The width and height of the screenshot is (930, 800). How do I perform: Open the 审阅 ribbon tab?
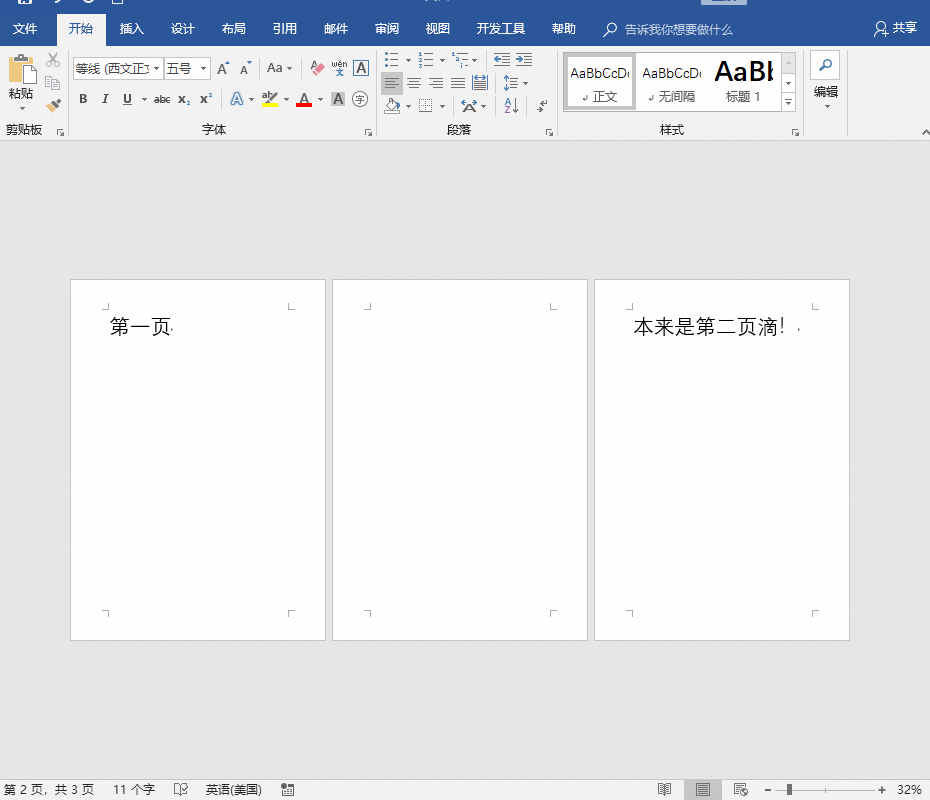(386, 28)
